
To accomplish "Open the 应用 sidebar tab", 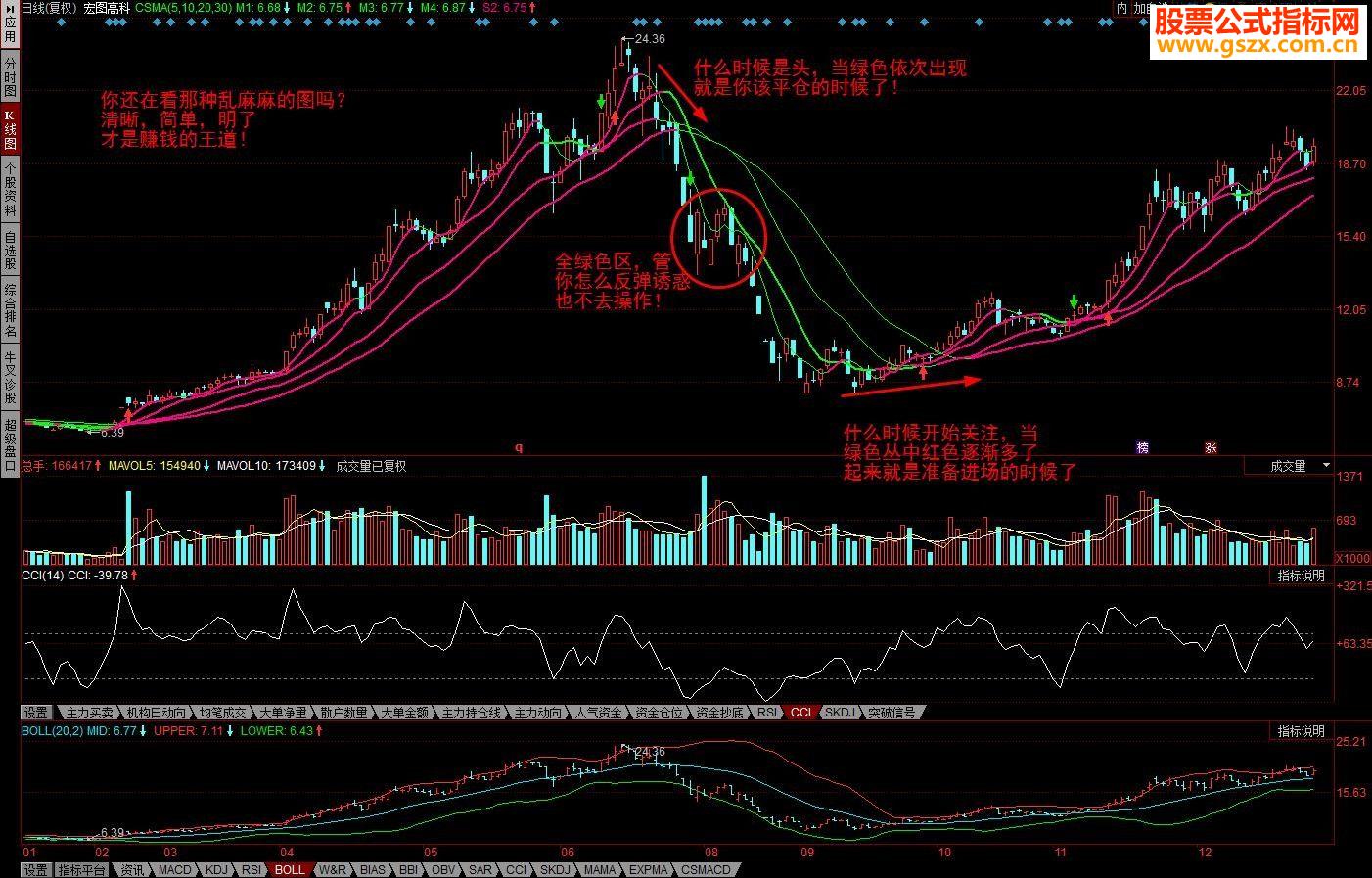I will pos(10,28).
